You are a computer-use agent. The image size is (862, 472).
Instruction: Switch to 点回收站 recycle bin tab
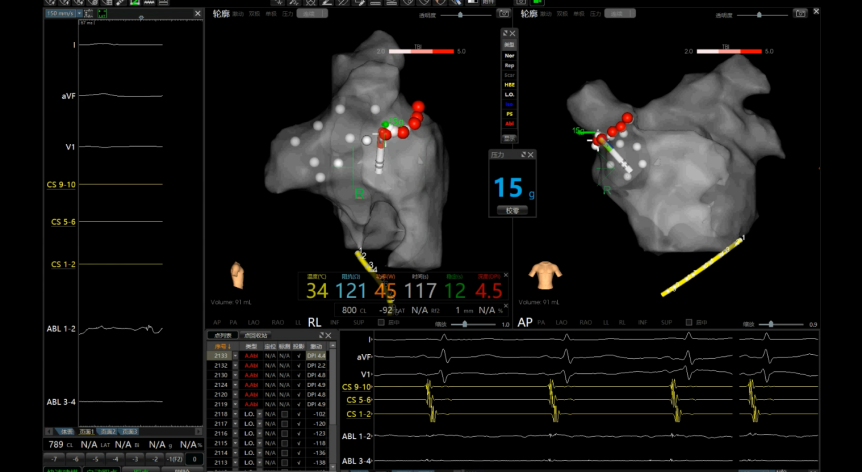click(257, 335)
